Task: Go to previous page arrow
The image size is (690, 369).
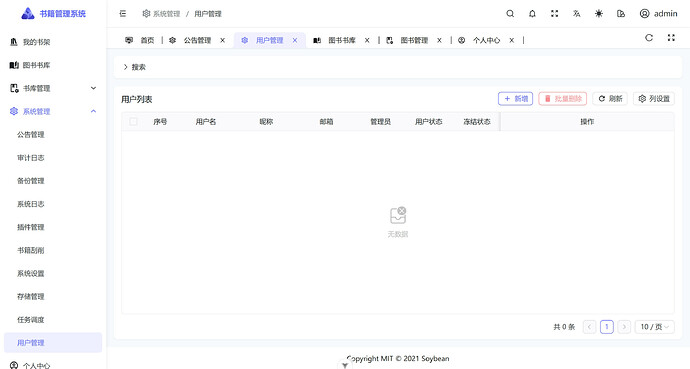Action: 590,327
